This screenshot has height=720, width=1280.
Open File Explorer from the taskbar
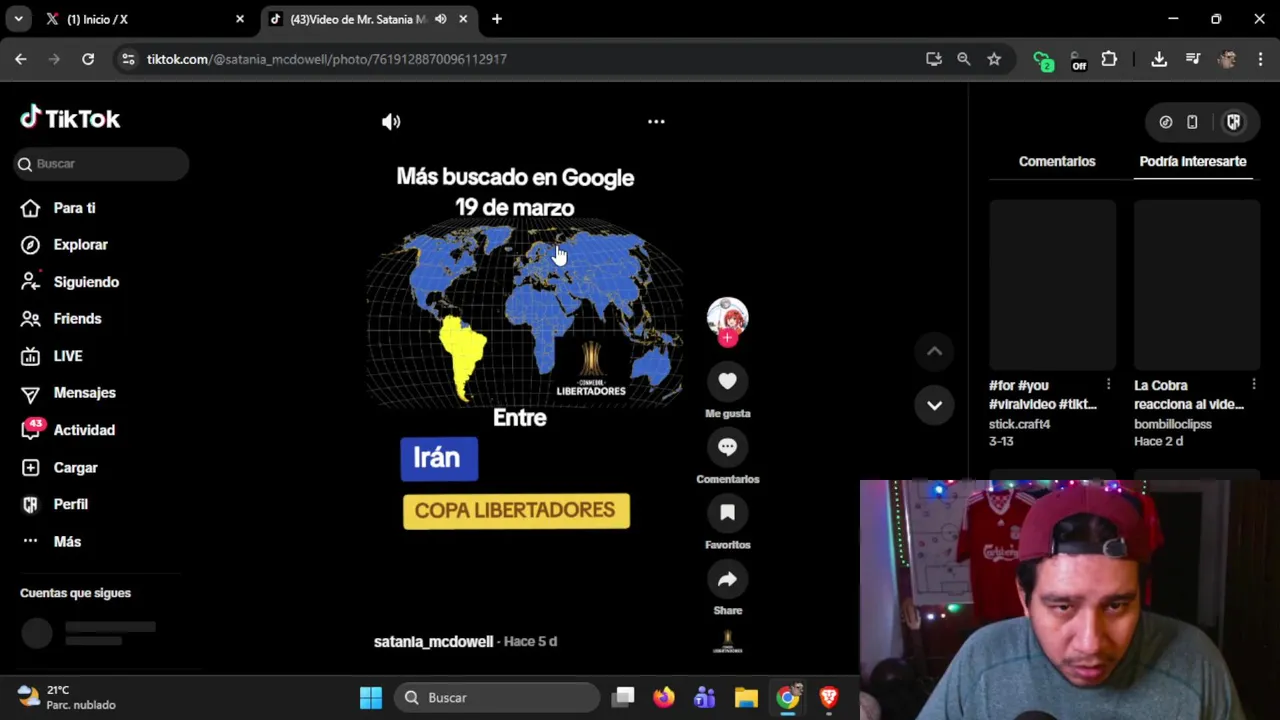tap(746, 697)
